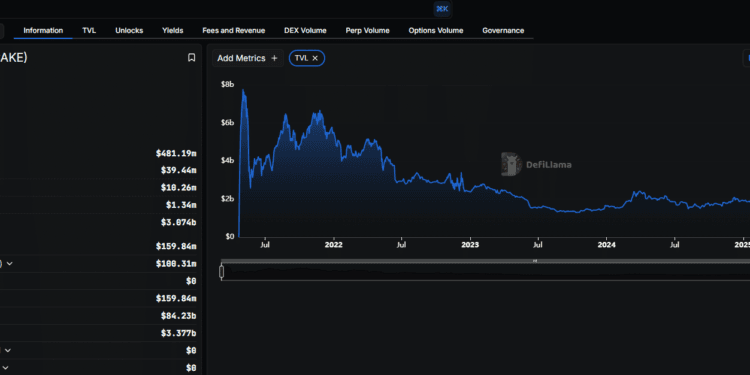
Task: Click the $3.377b value
Action: pyautogui.click(x=178, y=333)
